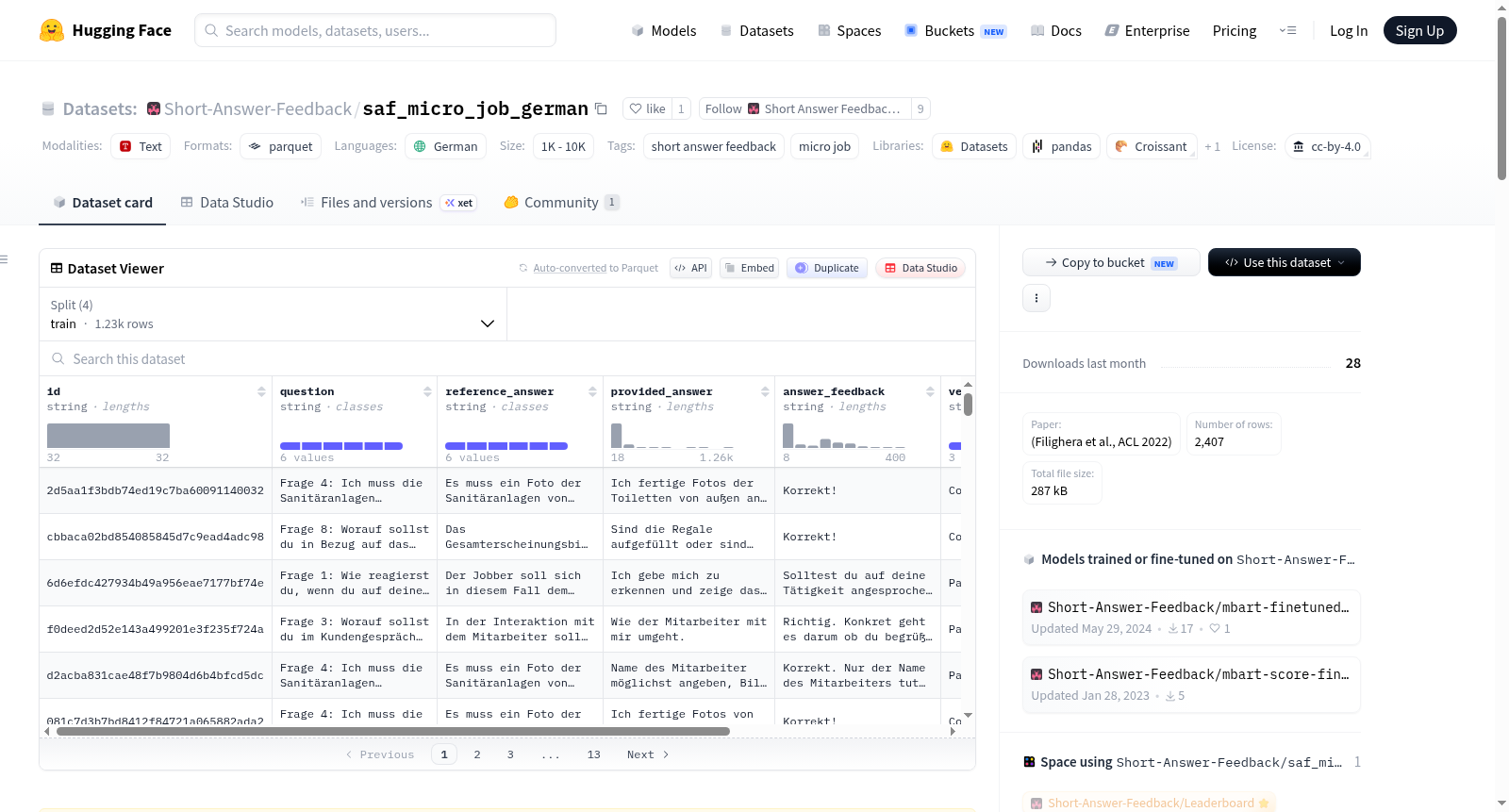Expand the Split train dropdown

[x=273, y=314]
